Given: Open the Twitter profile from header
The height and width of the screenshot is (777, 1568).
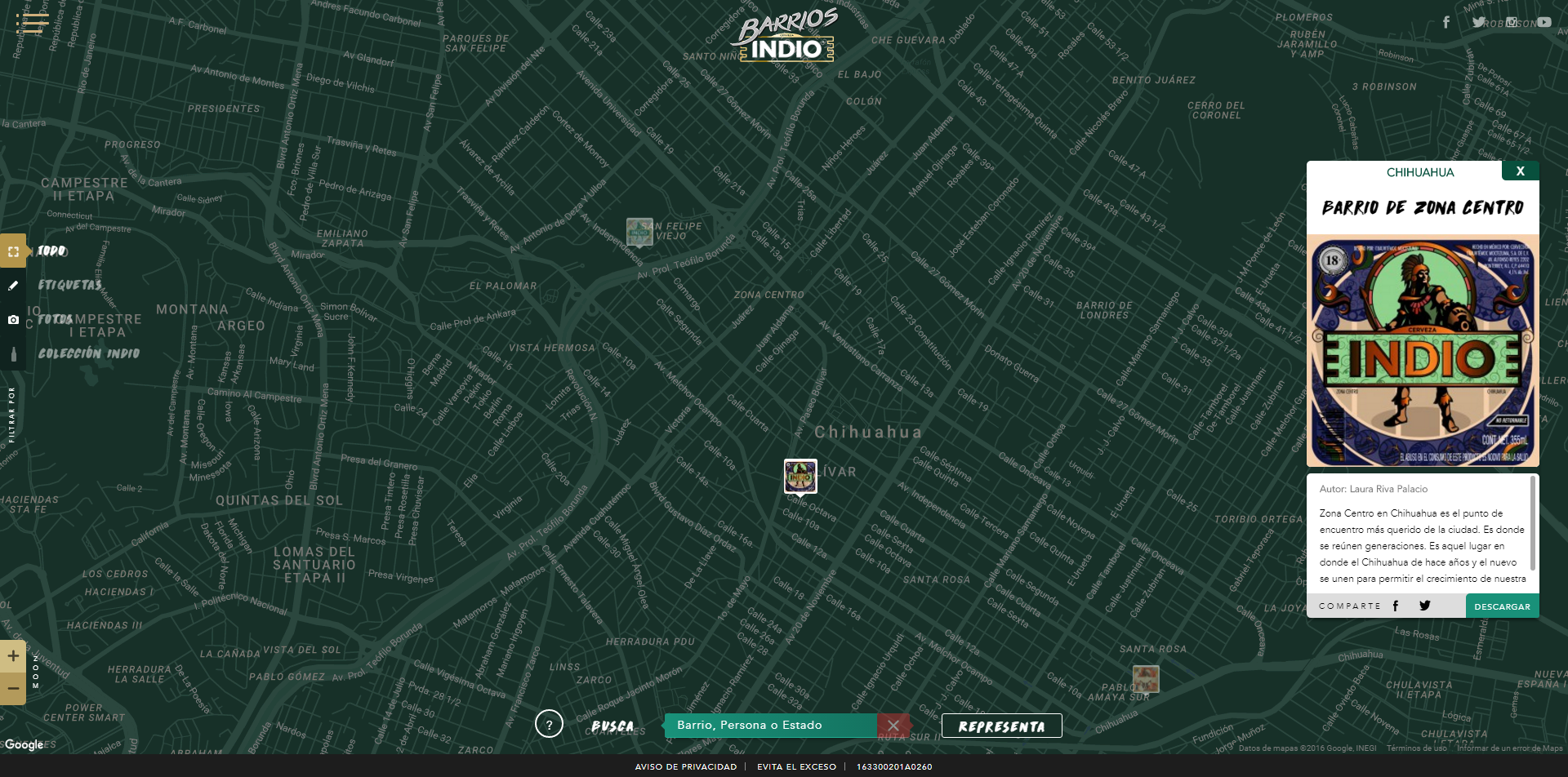Looking at the screenshot, I should (x=1479, y=22).
